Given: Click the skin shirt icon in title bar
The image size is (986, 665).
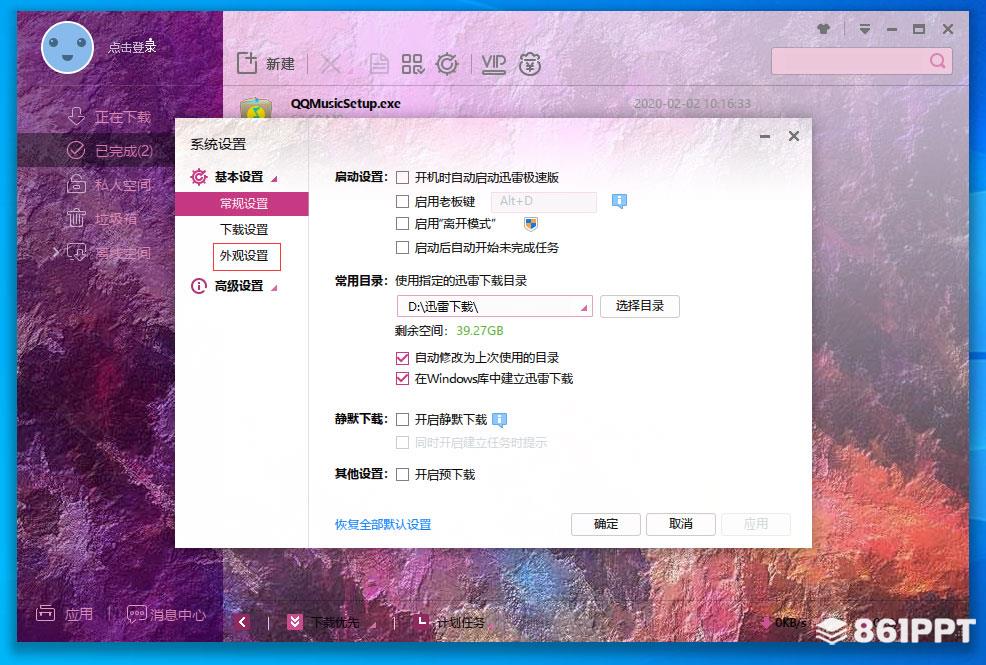Looking at the screenshot, I should point(823,30).
